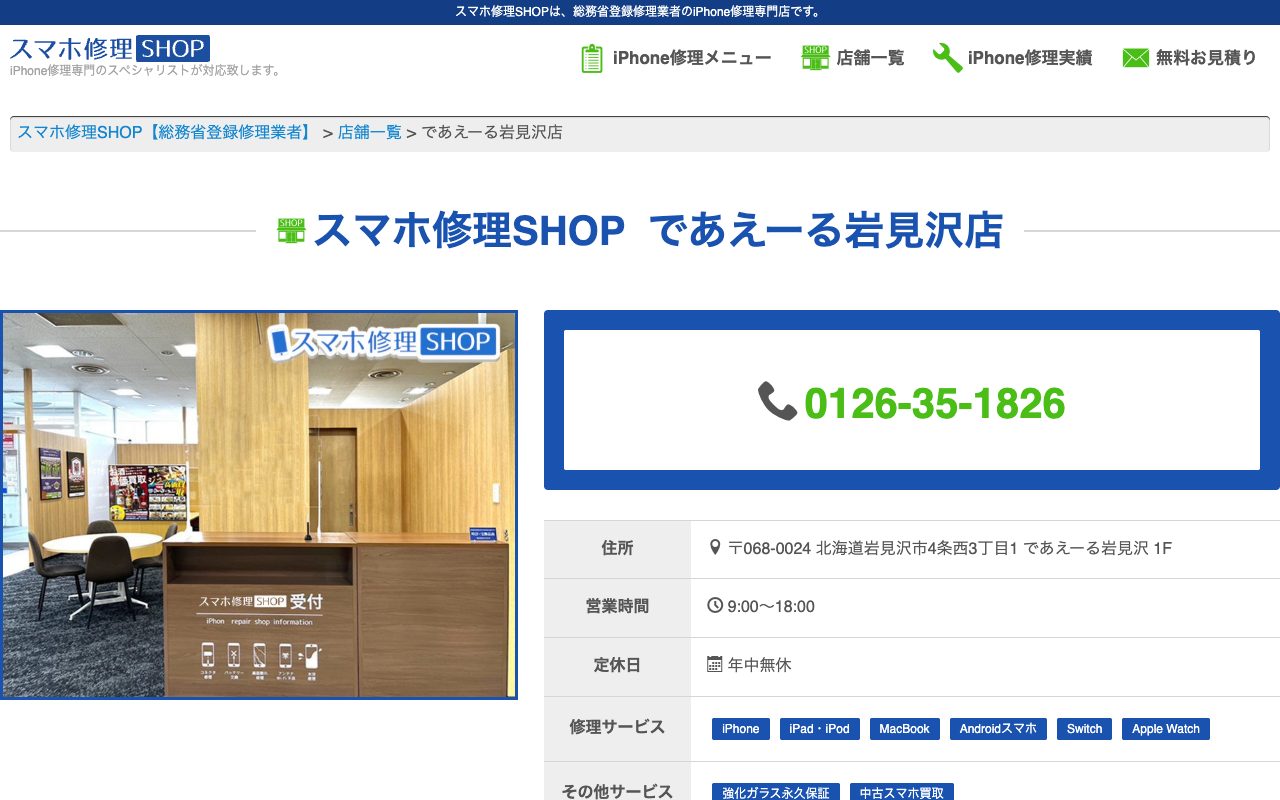Click the その他サービス row label
This screenshot has height=800, width=1280.
[617, 791]
